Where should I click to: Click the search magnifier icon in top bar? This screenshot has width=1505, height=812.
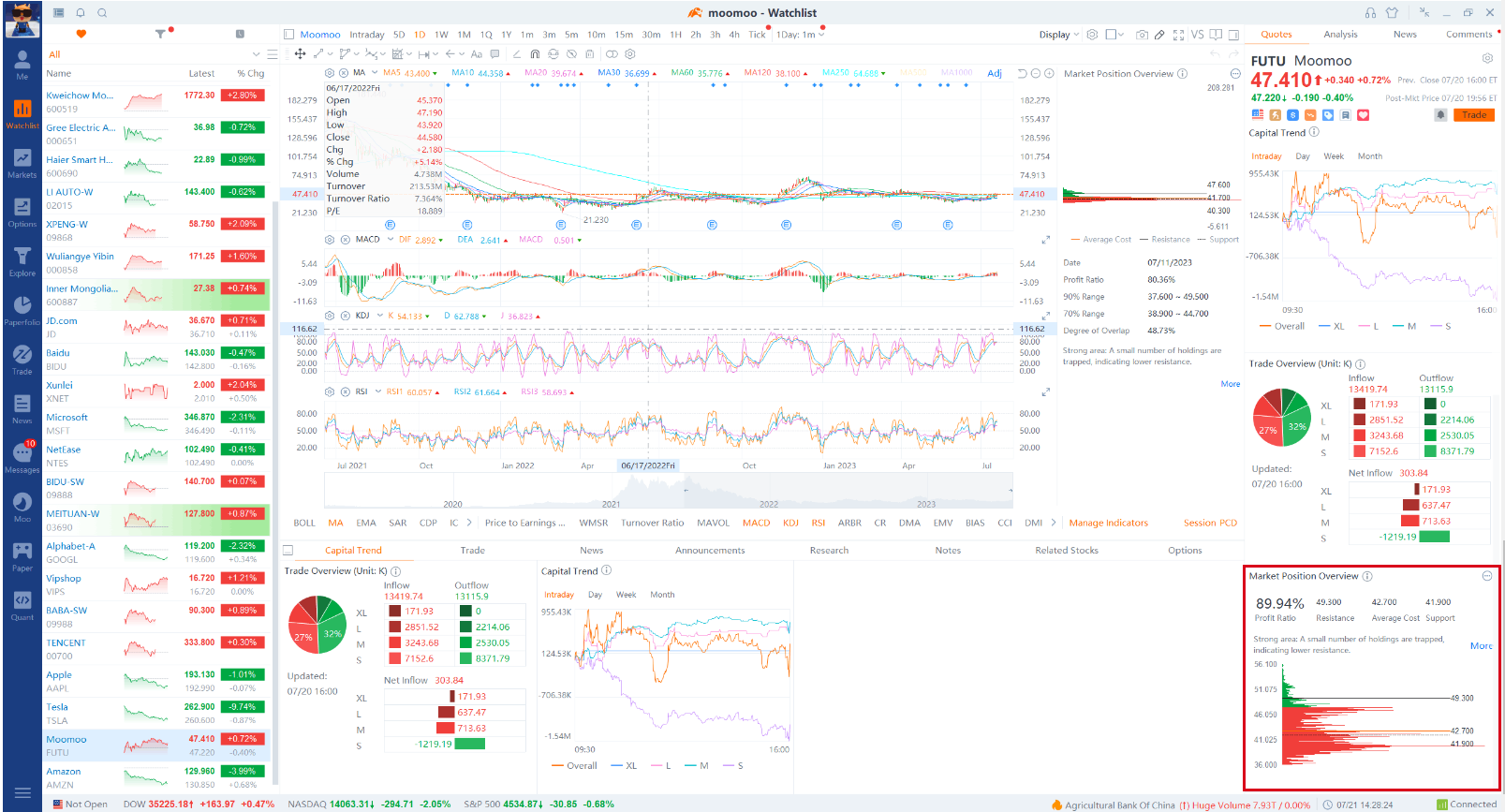pyautogui.click(x=102, y=13)
